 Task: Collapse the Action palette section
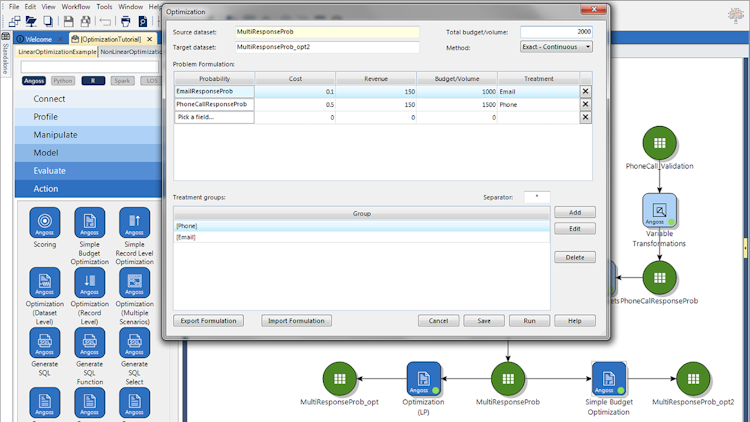click(x=88, y=189)
